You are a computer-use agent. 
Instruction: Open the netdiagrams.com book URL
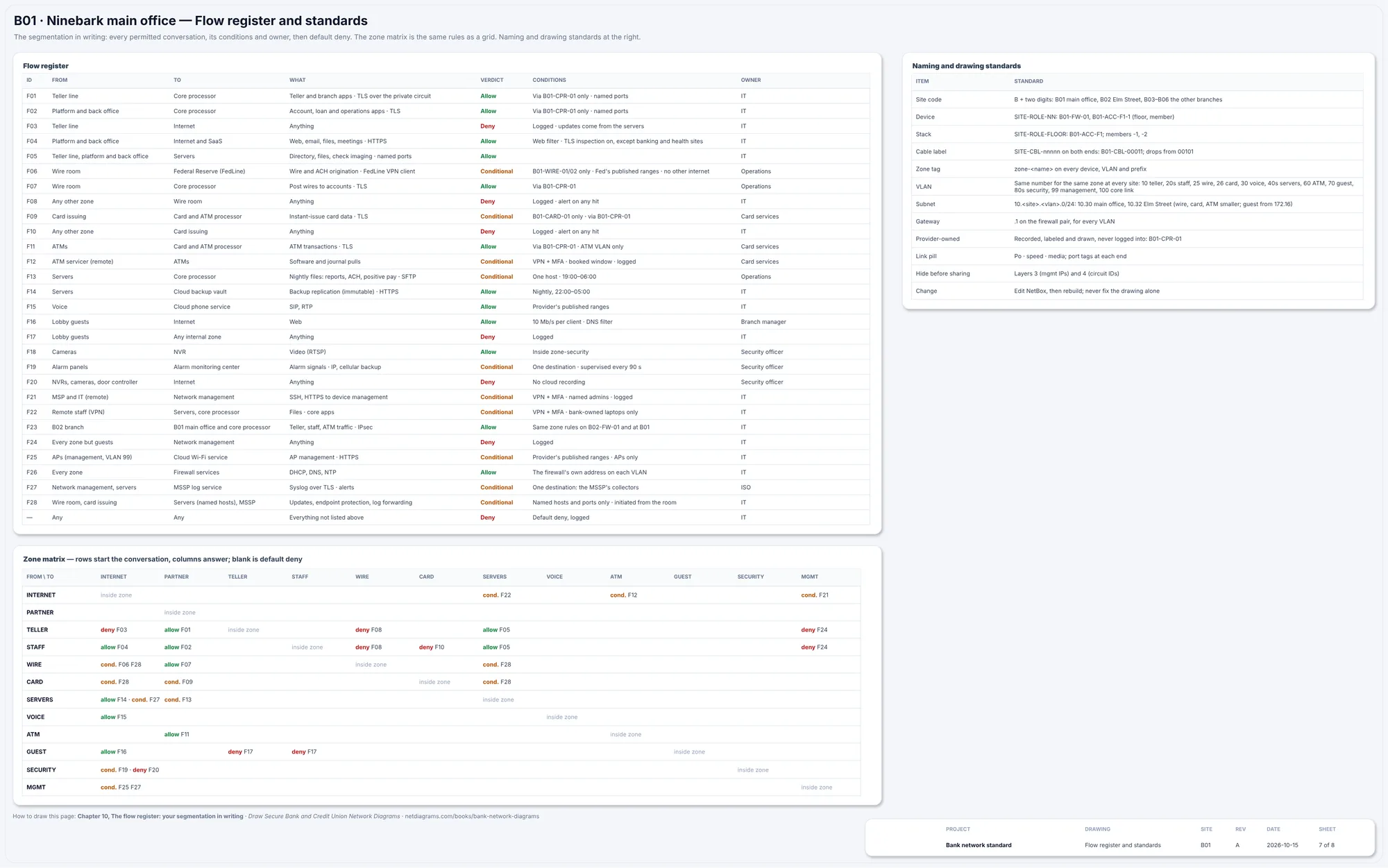[472, 817]
